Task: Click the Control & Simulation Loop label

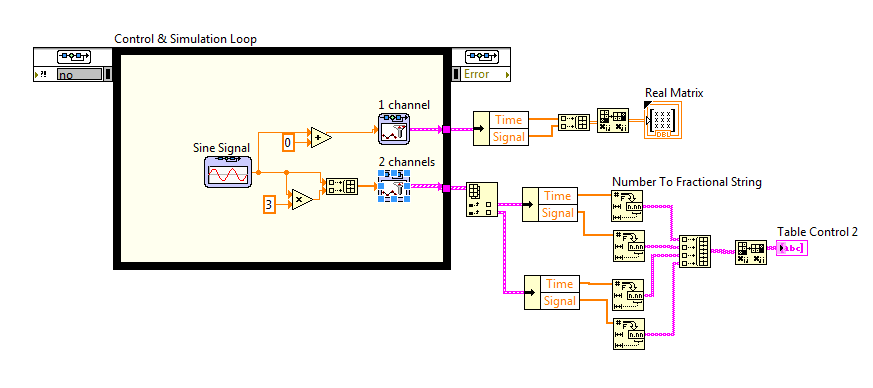Action: pyautogui.click(x=185, y=39)
